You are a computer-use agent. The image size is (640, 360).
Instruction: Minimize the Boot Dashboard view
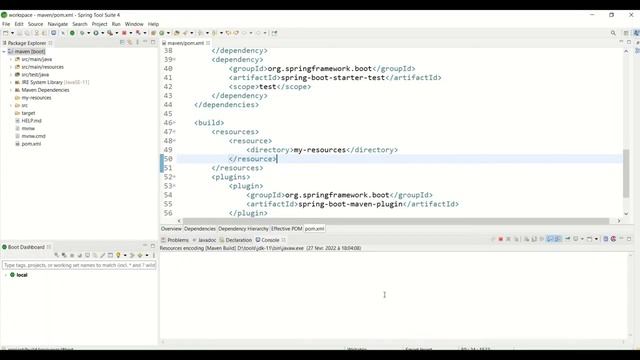145,246
